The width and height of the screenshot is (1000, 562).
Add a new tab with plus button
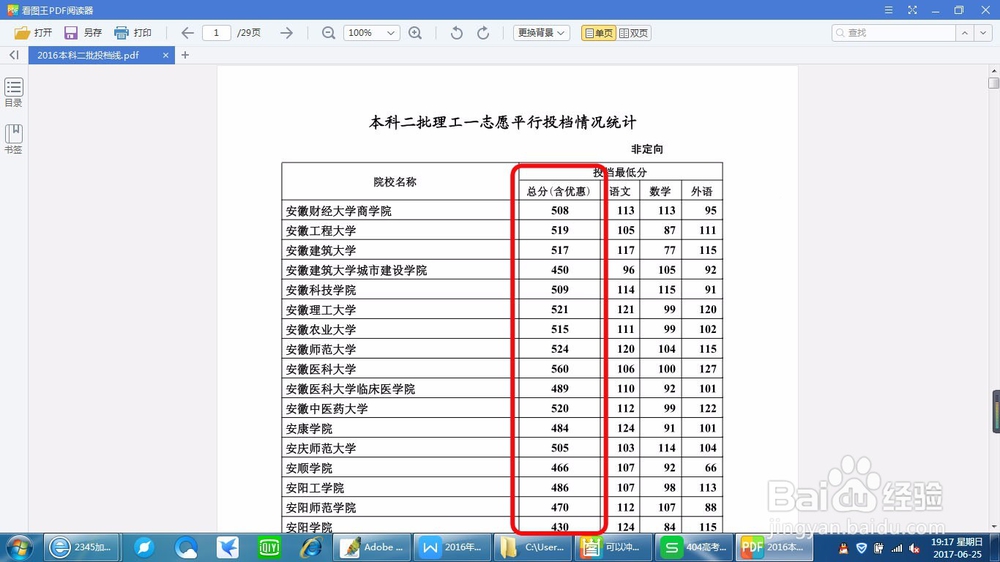point(185,55)
